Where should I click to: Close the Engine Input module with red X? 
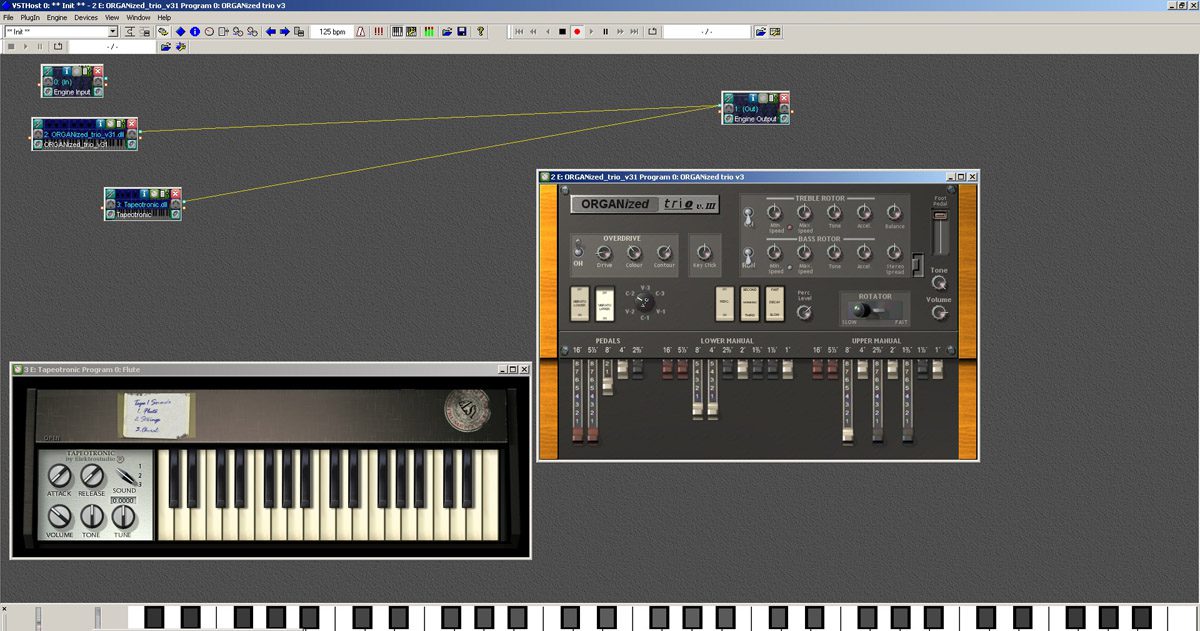point(98,71)
